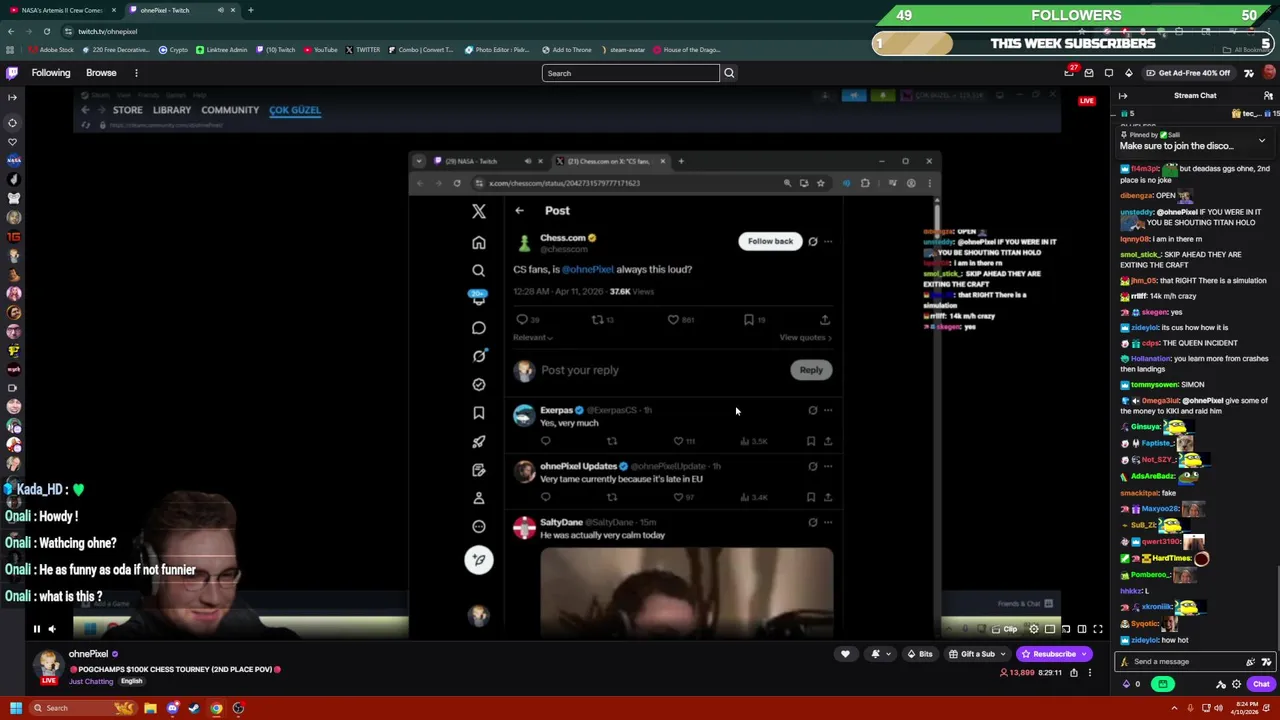
Task: Open the chat settings gear
Action: (x=1236, y=684)
